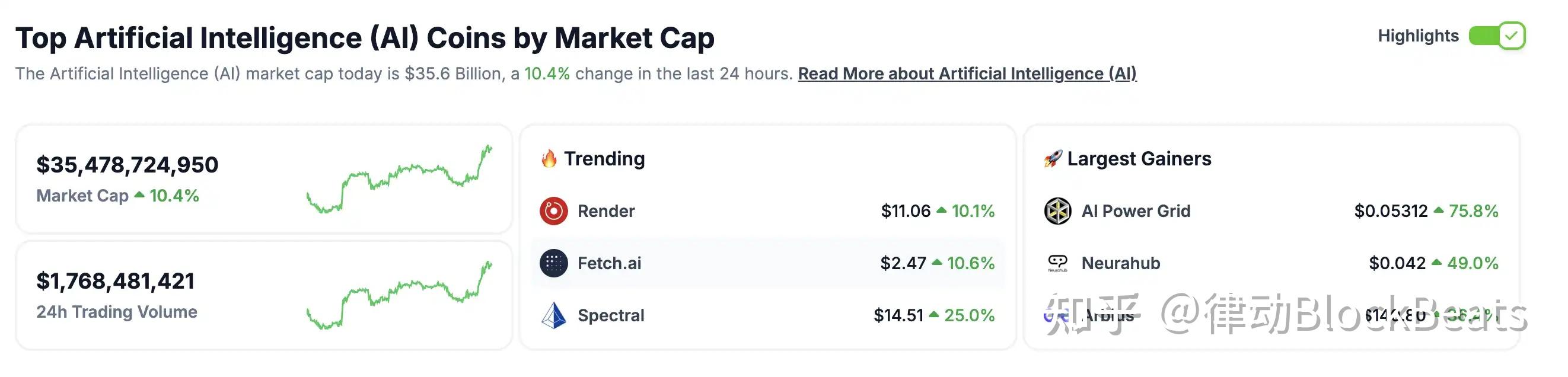Open the Spectral coin name link
1568x377 pixels.
(610, 315)
